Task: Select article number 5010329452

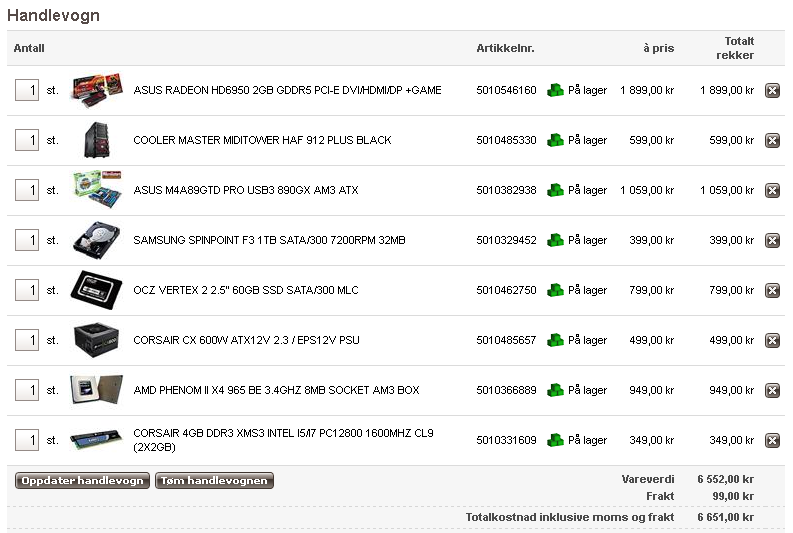Action: click(x=506, y=240)
